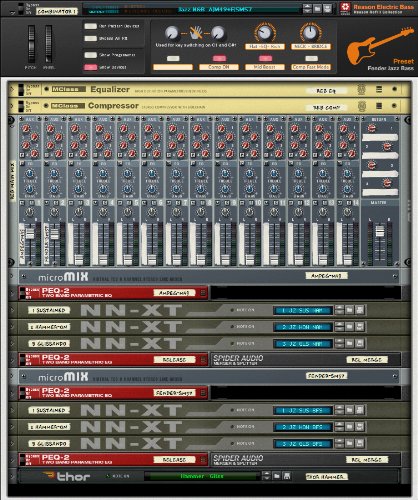This screenshot has height=500, width=418.
Task: Collapse the MClass Equalizer device
Action: (x=12, y=89)
